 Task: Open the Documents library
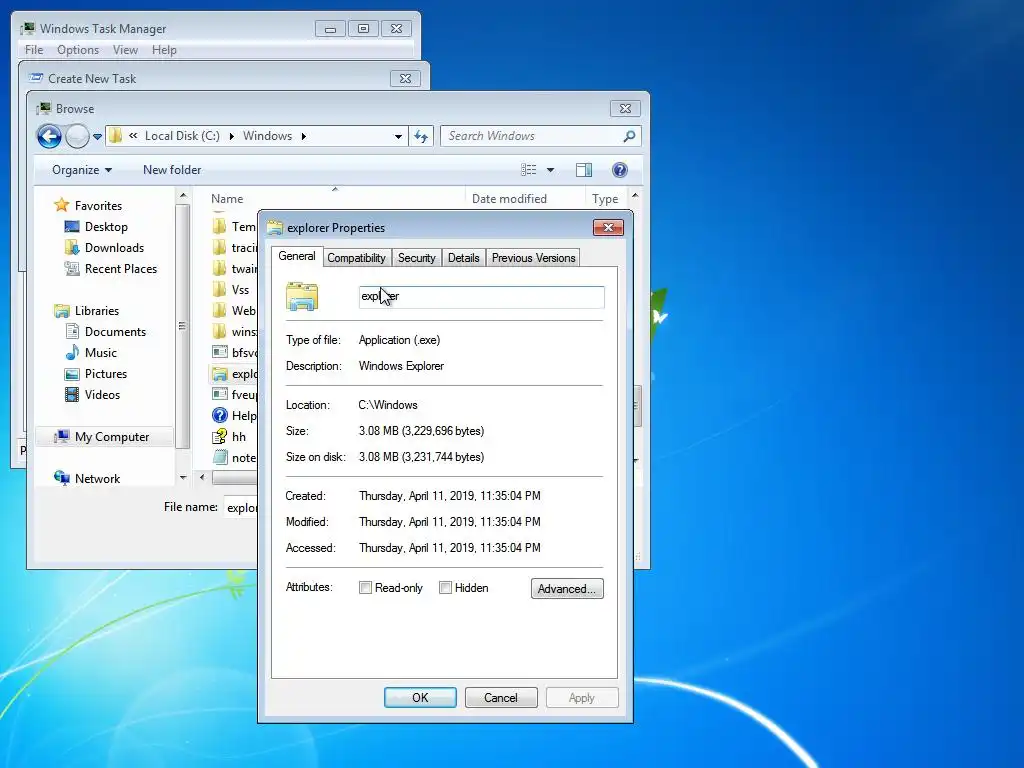point(115,332)
